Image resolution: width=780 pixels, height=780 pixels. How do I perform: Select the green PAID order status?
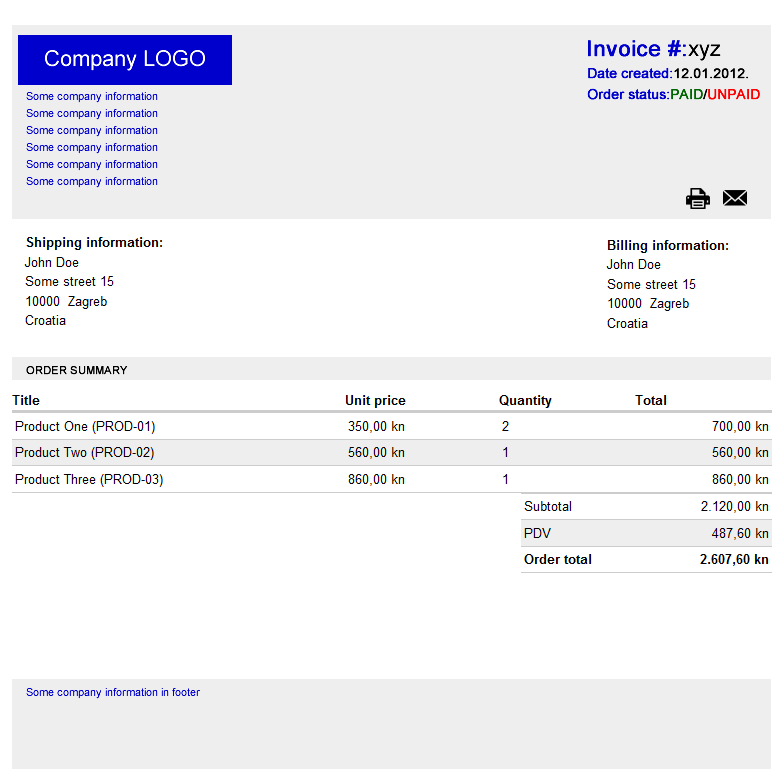(686, 95)
